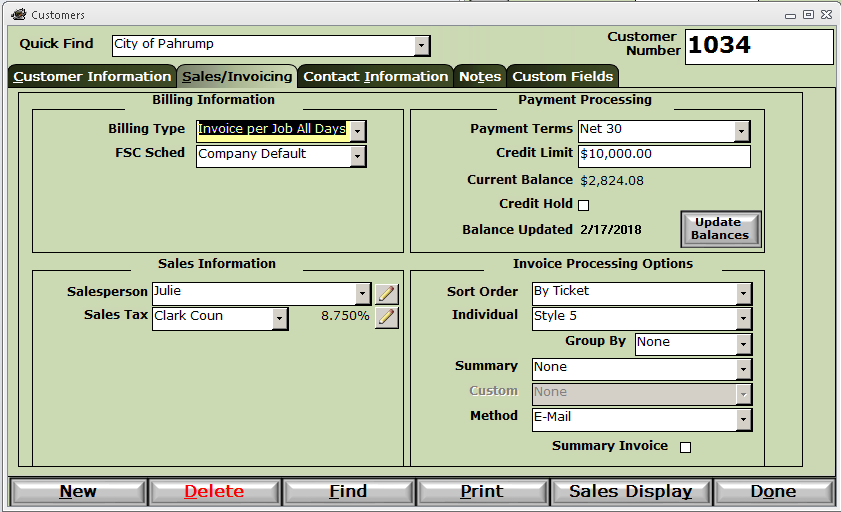The height and width of the screenshot is (512, 841).
Task: Expand the Billing Type dropdown
Action: (358, 131)
